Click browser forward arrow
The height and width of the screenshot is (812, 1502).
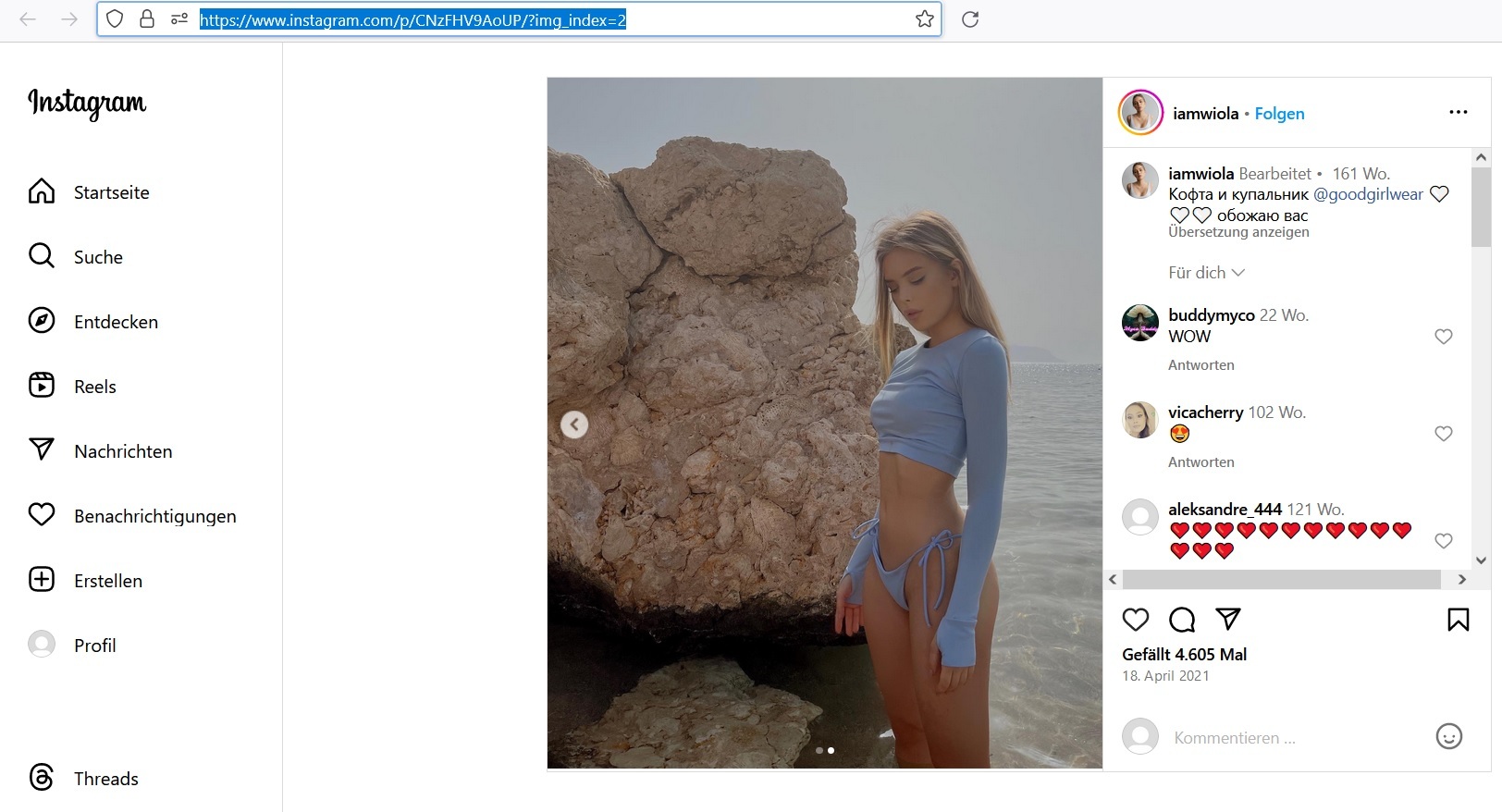[69, 19]
